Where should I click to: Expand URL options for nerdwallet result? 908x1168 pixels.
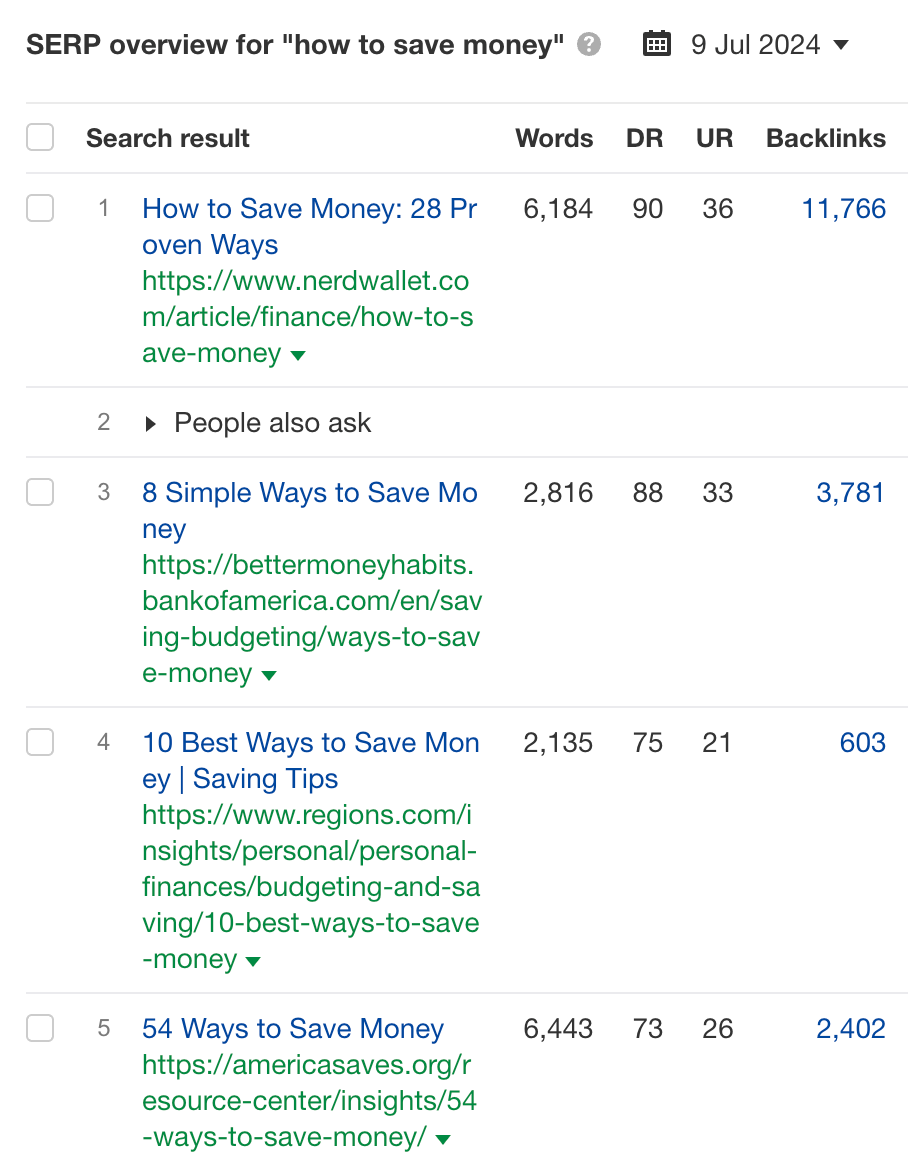[298, 355]
